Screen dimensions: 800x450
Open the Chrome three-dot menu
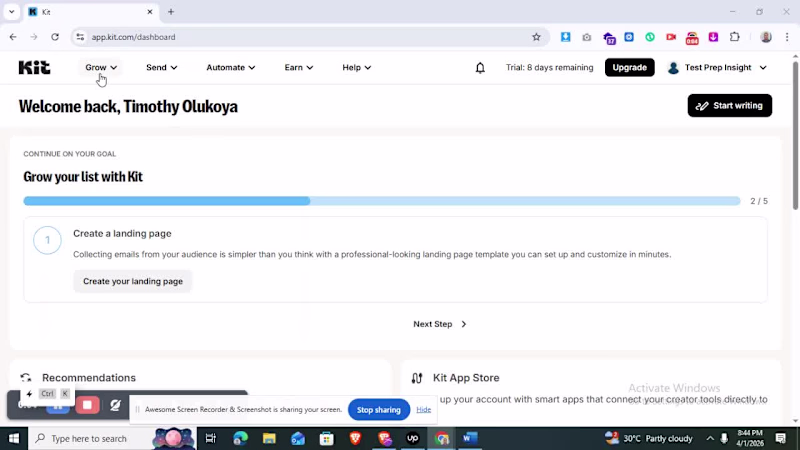click(787, 37)
